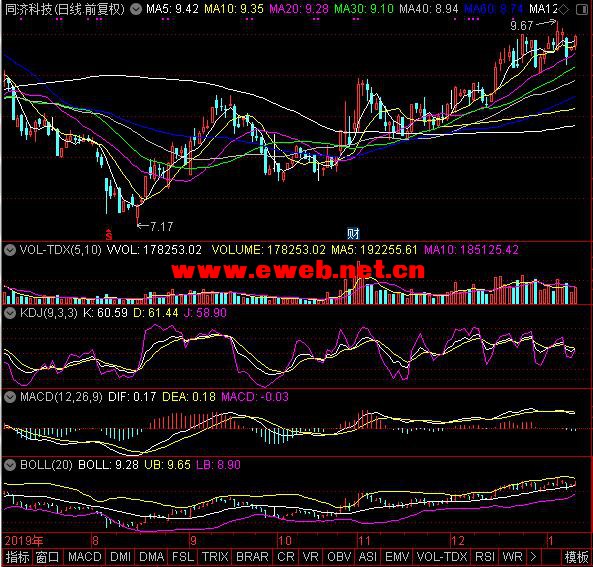The height and width of the screenshot is (567, 593).
Task: Click the month 8 axis marker
Action: (95, 541)
